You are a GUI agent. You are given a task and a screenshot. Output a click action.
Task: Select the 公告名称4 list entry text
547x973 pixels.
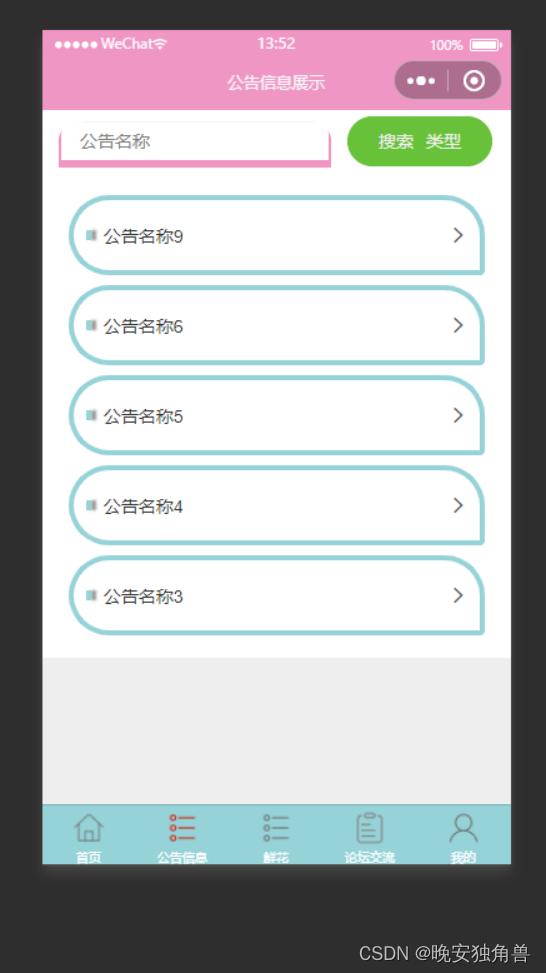(x=143, y=507)
